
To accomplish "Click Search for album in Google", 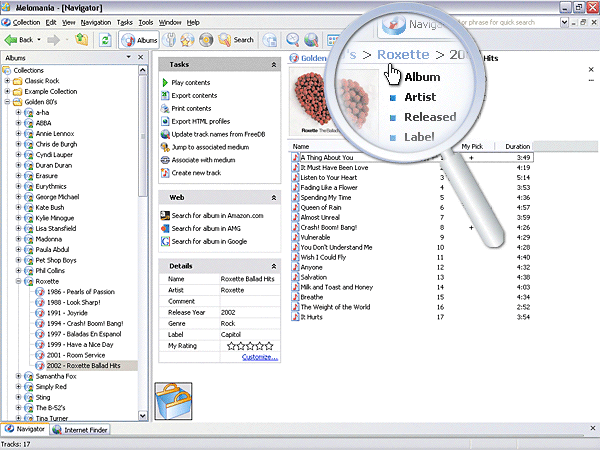I will 210,241.
